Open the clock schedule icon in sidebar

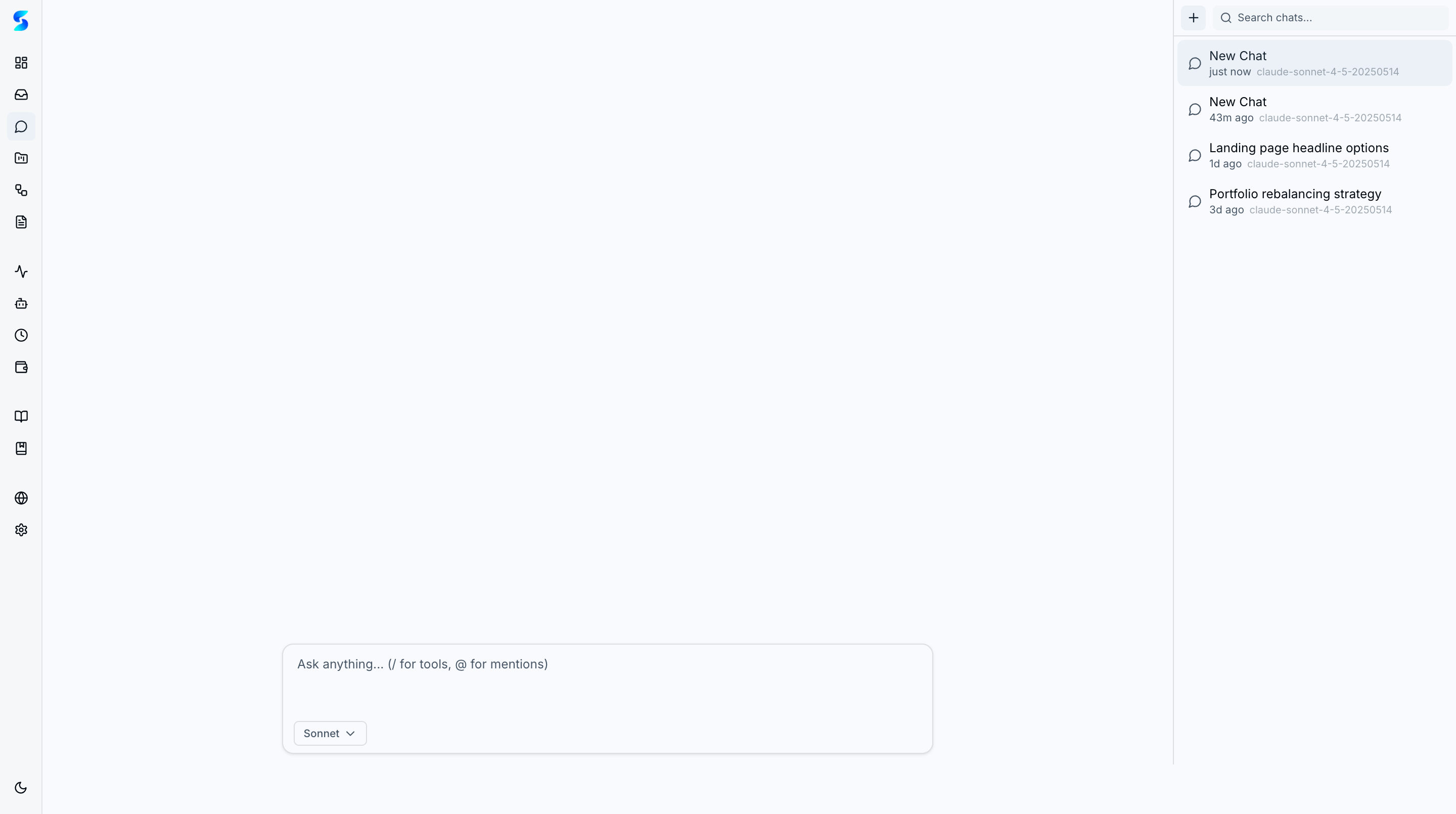21,335
